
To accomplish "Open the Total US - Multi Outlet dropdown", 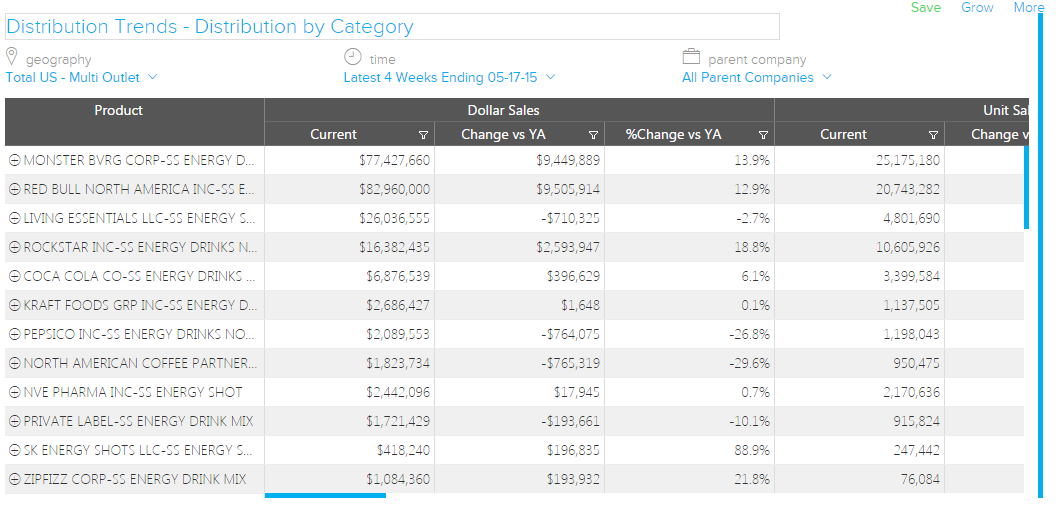I will (x=81, y=77).
